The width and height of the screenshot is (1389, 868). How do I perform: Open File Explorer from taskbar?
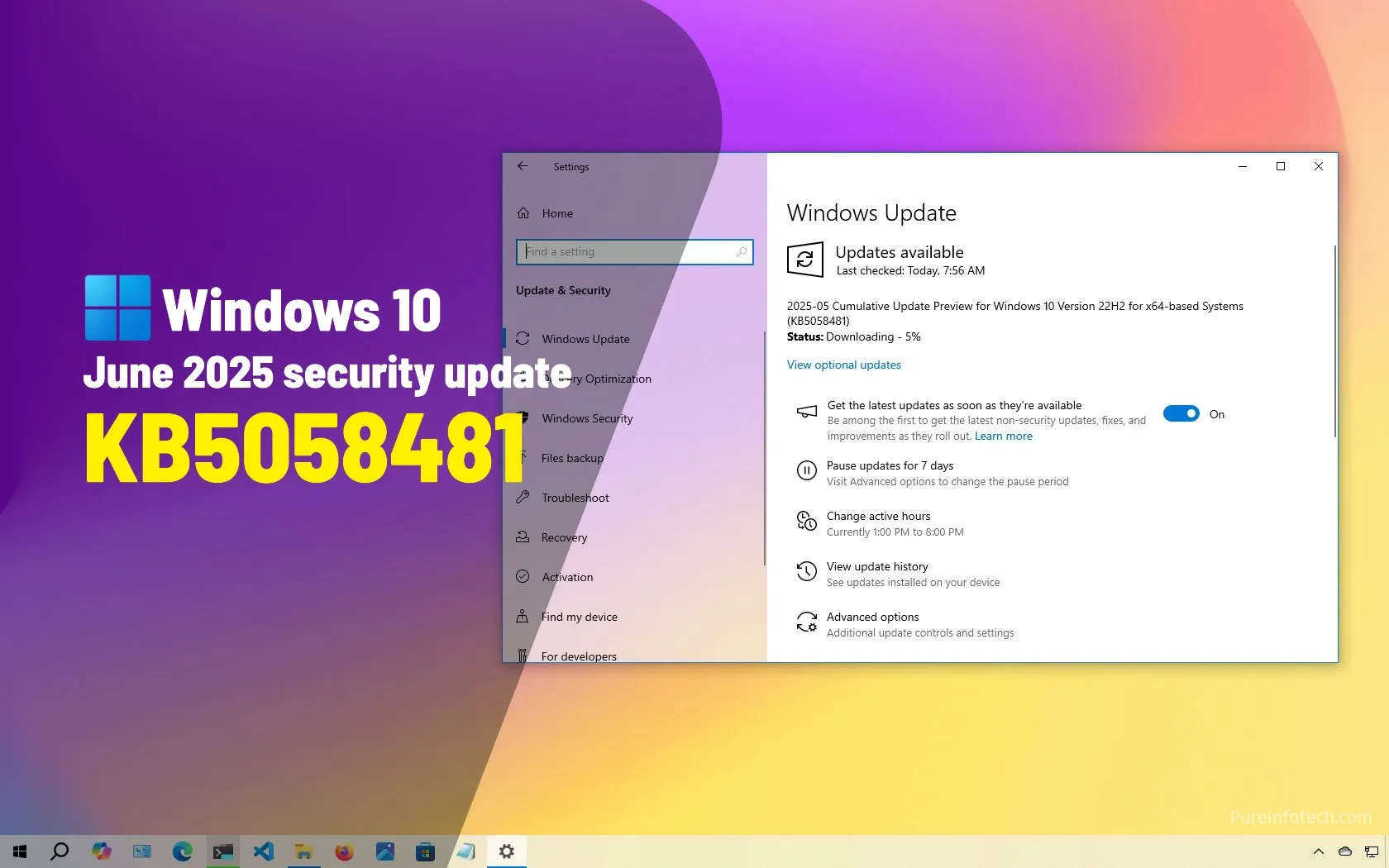click(303, 851)
